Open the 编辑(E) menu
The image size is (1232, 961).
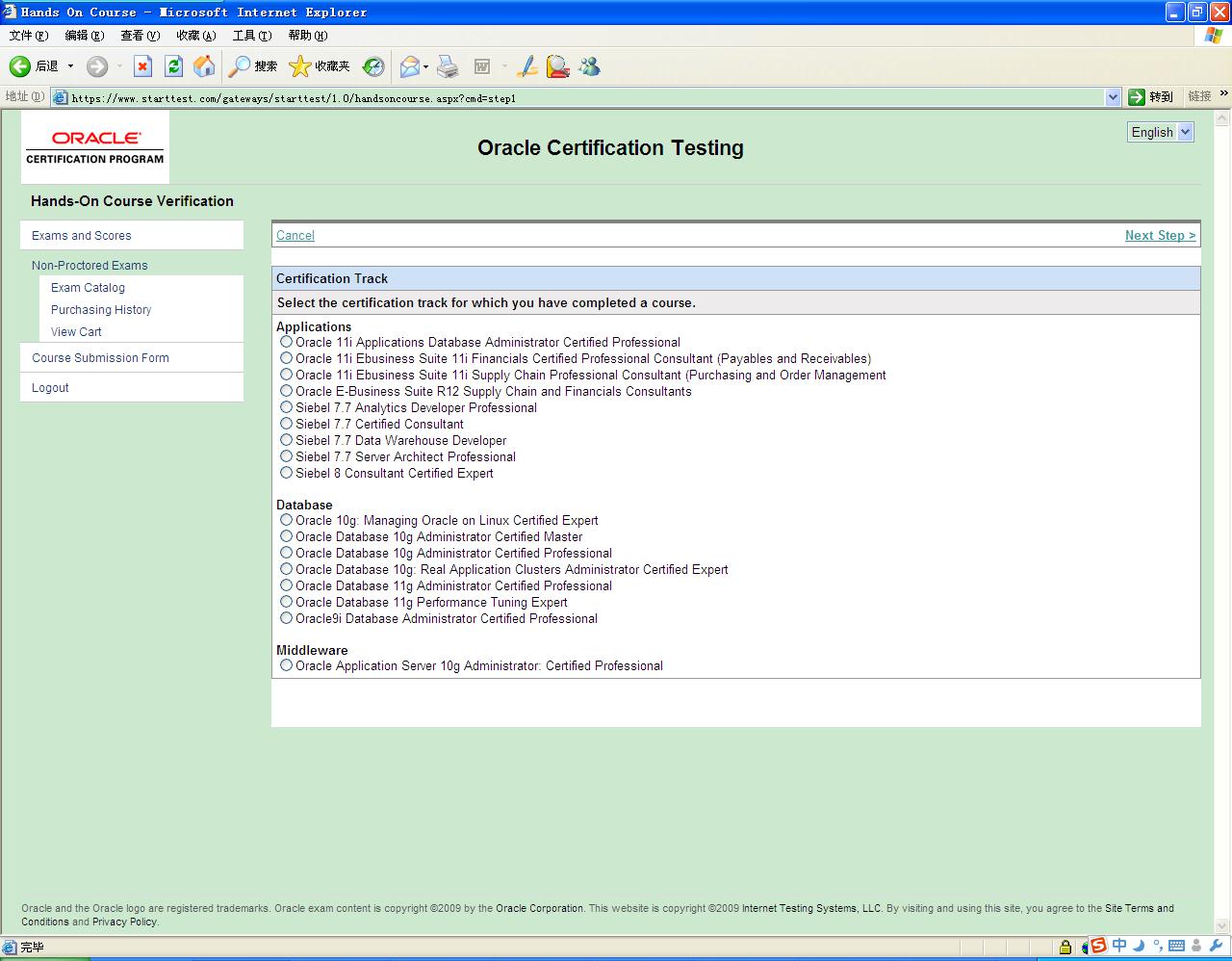click(85, 36)
